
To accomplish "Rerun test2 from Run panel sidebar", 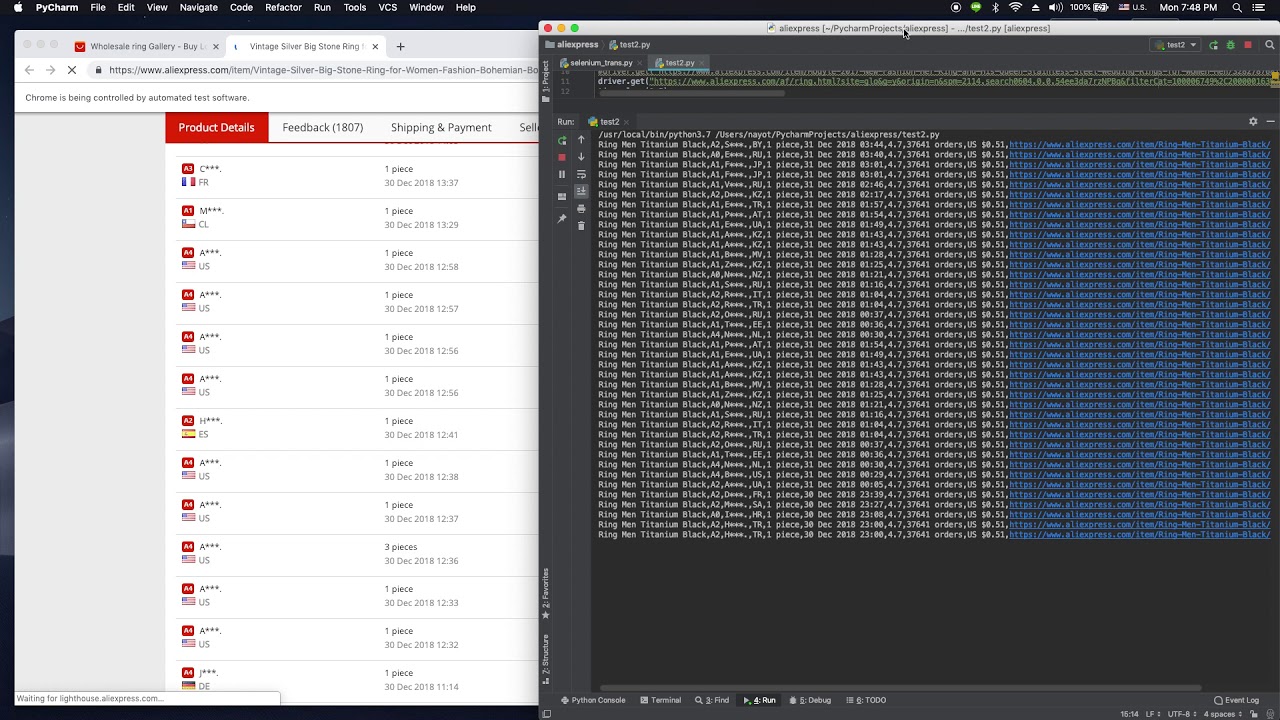I will 562,140.
